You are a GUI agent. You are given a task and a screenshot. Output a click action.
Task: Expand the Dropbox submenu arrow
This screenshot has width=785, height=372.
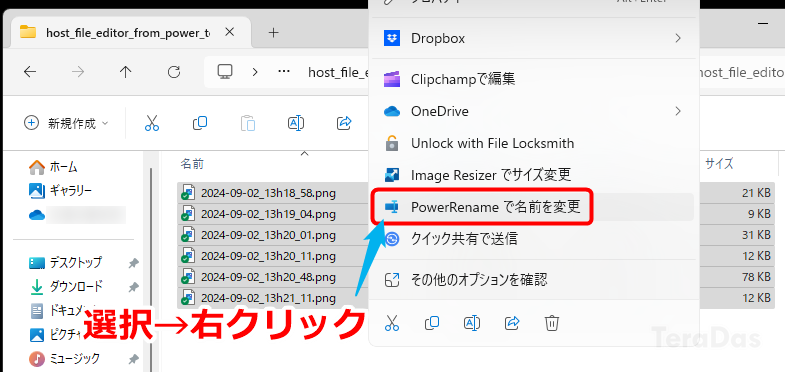click(678, 38)
